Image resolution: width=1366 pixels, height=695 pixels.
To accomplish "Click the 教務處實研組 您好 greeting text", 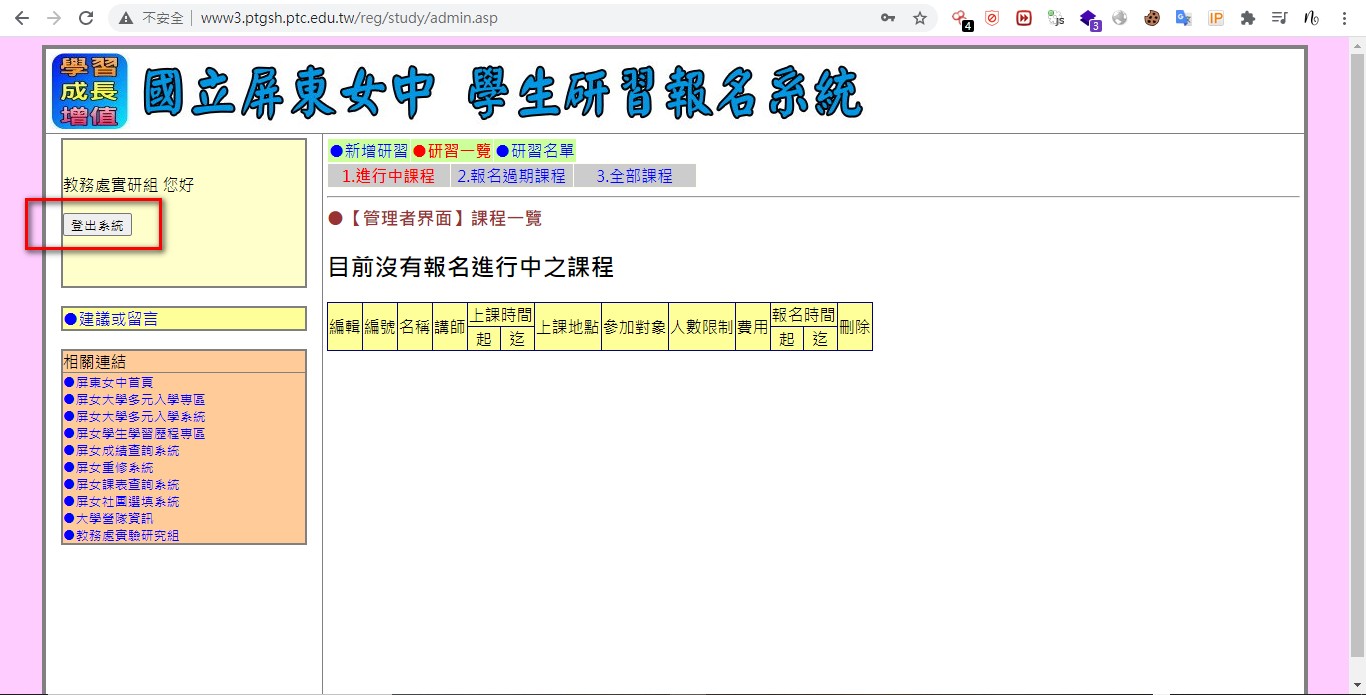I will pyautogui.click(x=128, y=185).
